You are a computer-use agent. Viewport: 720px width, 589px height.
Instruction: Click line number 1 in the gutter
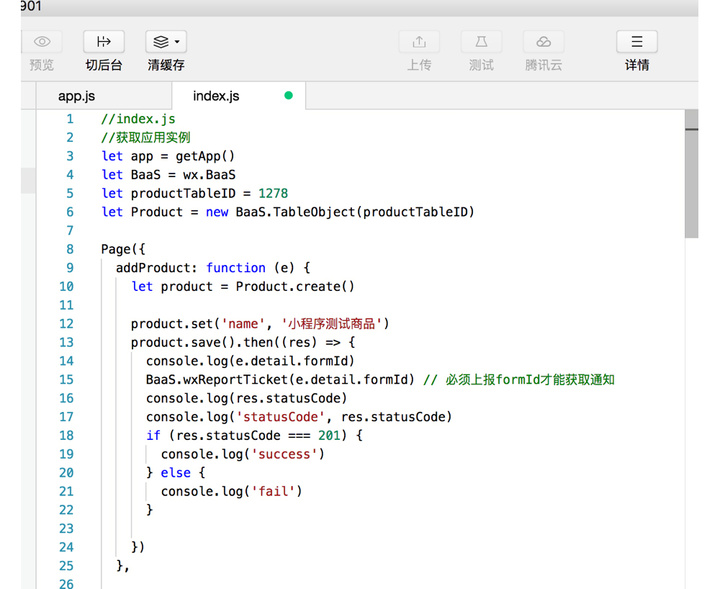coord(70,119)
